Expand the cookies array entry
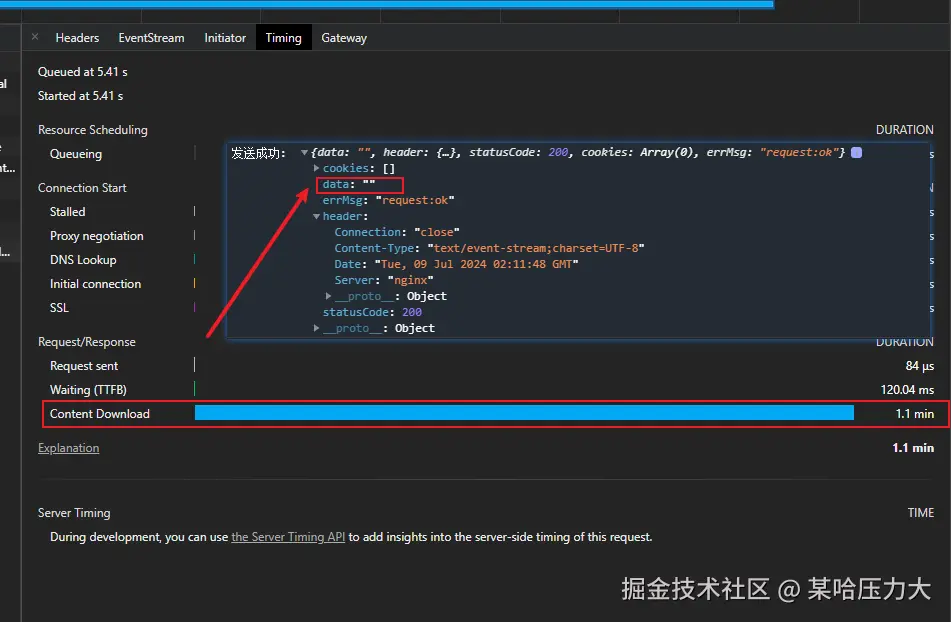Screen dimensions: 951x622 pyautogui.click(x=316, y=168)
